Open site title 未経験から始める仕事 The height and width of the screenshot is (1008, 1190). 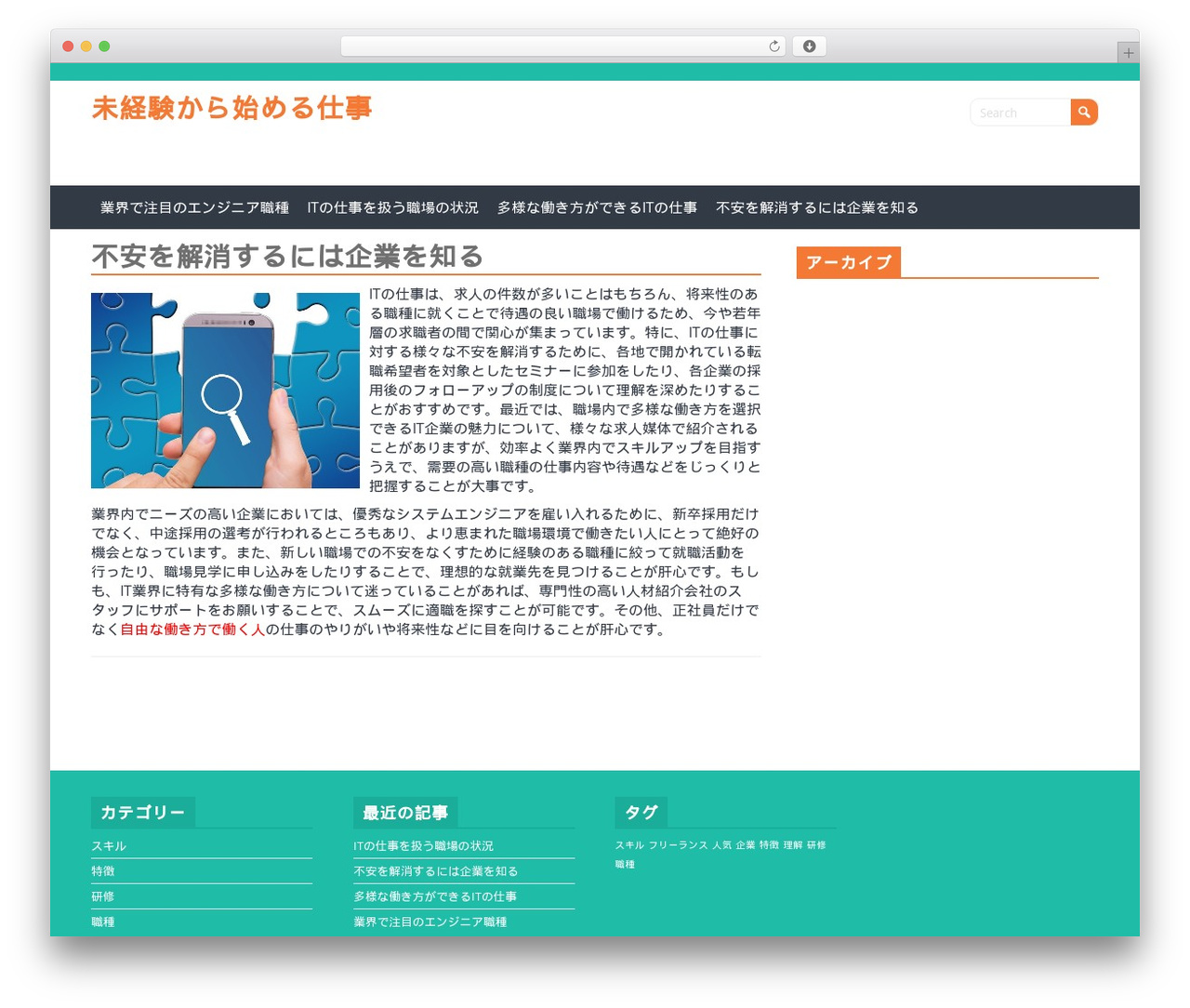(x=232, y=108)
